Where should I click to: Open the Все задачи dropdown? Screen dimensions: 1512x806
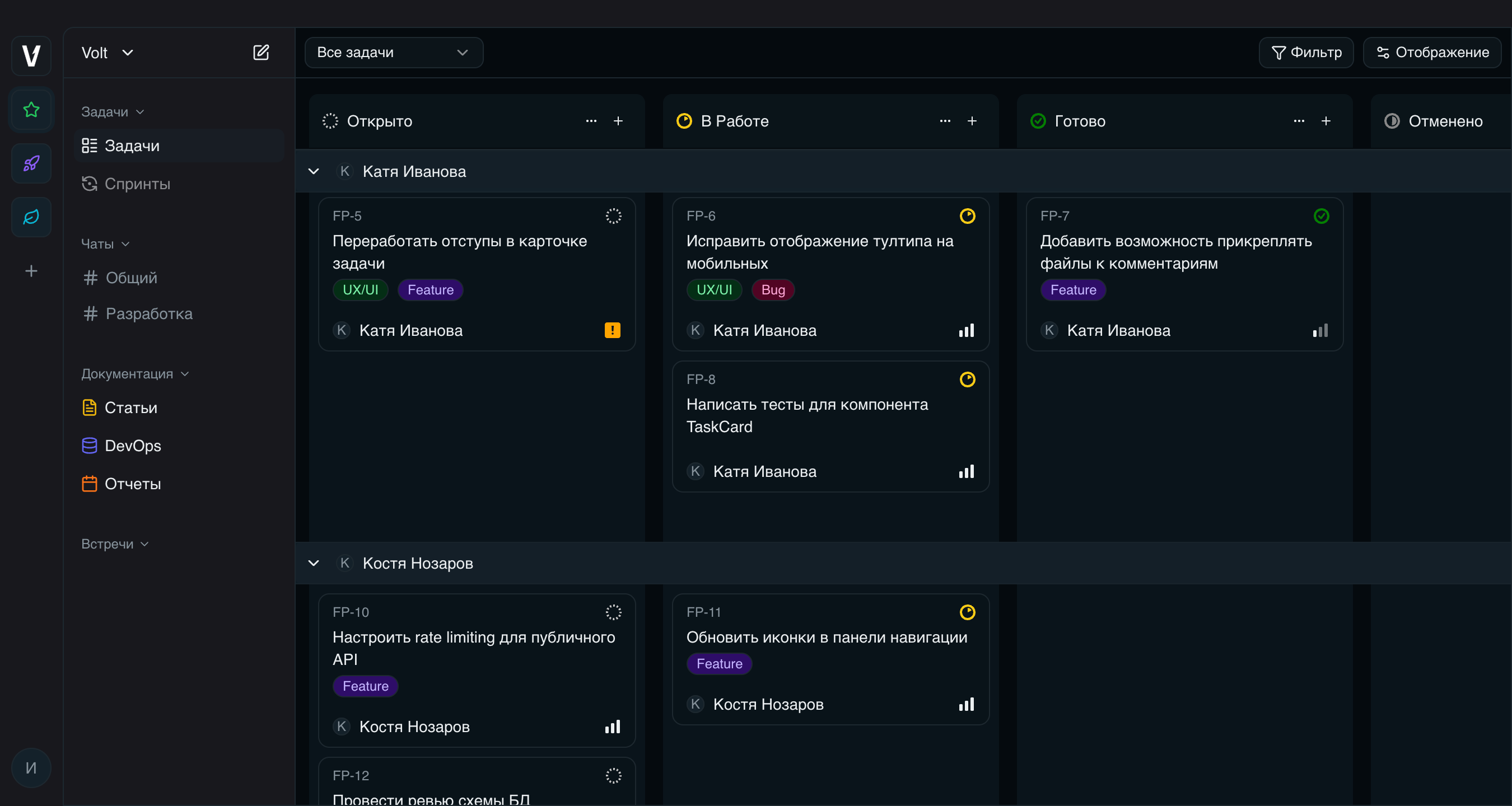[x=393, y=53]
